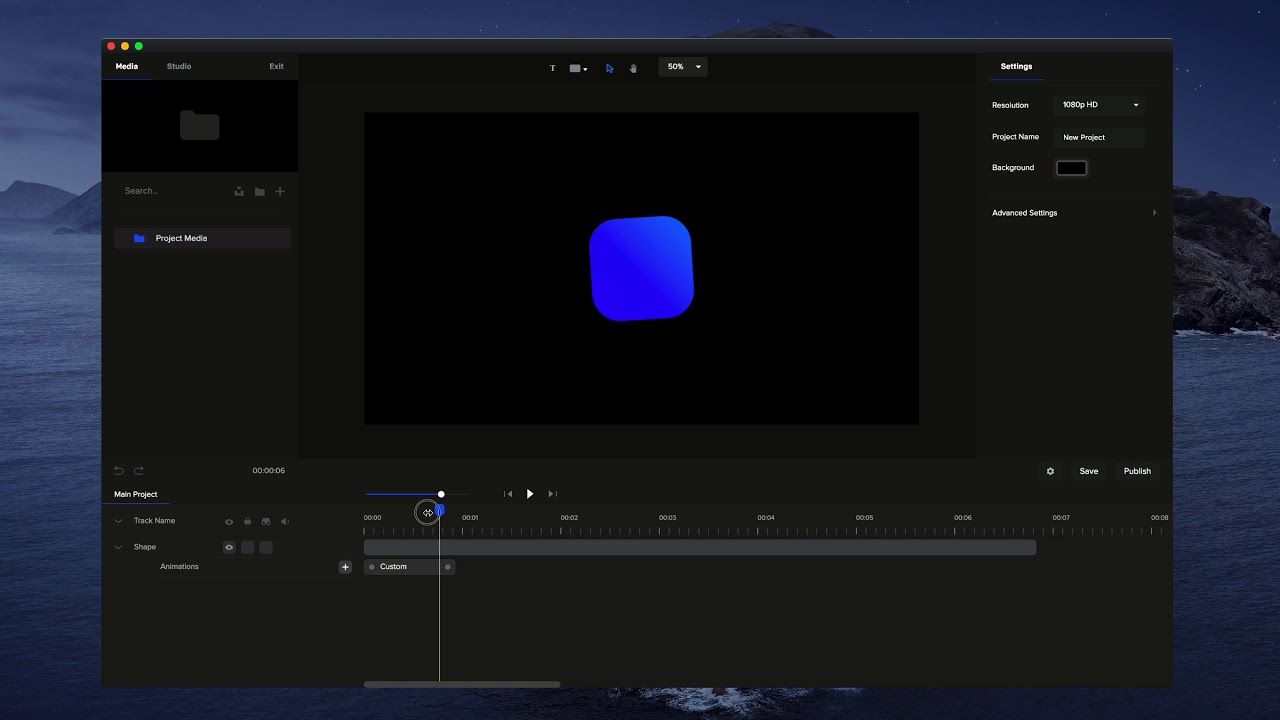Click the Track Name binoculars icon
Image resolution: width=1280 pixels, height=720 pixels.
[x=266, y=521]
